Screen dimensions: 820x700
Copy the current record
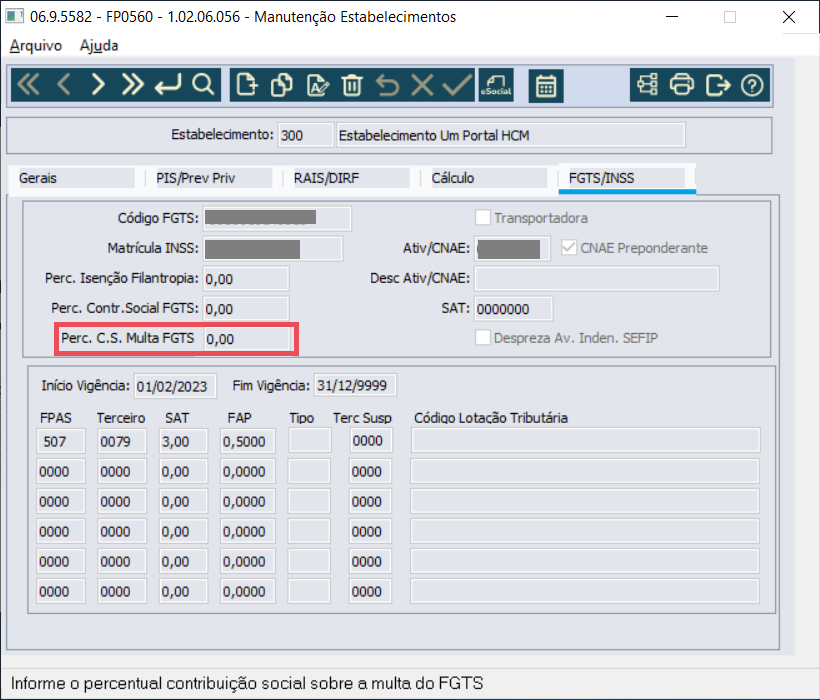coord(282,84)
